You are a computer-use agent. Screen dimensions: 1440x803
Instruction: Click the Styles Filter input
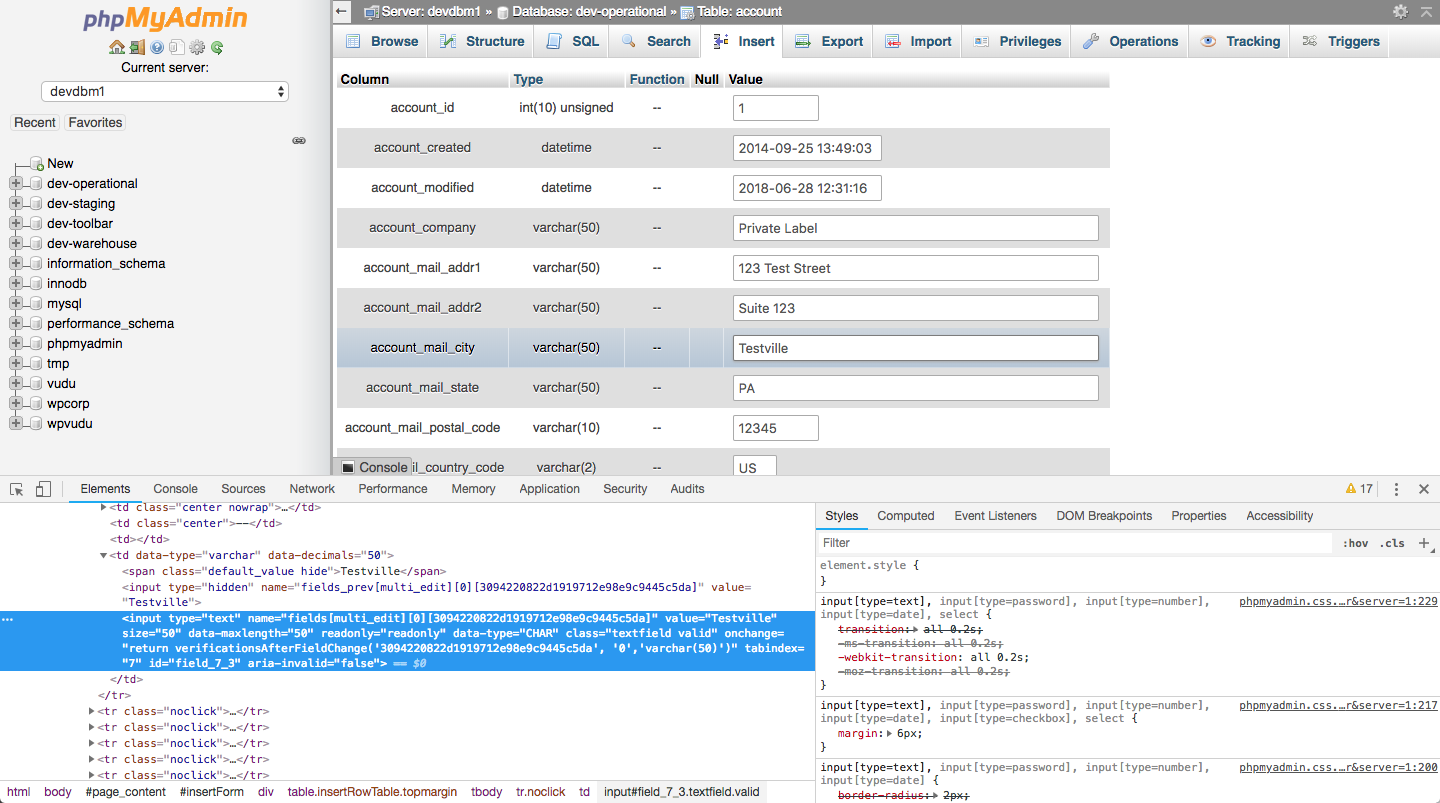click(x=1075, y=543)
